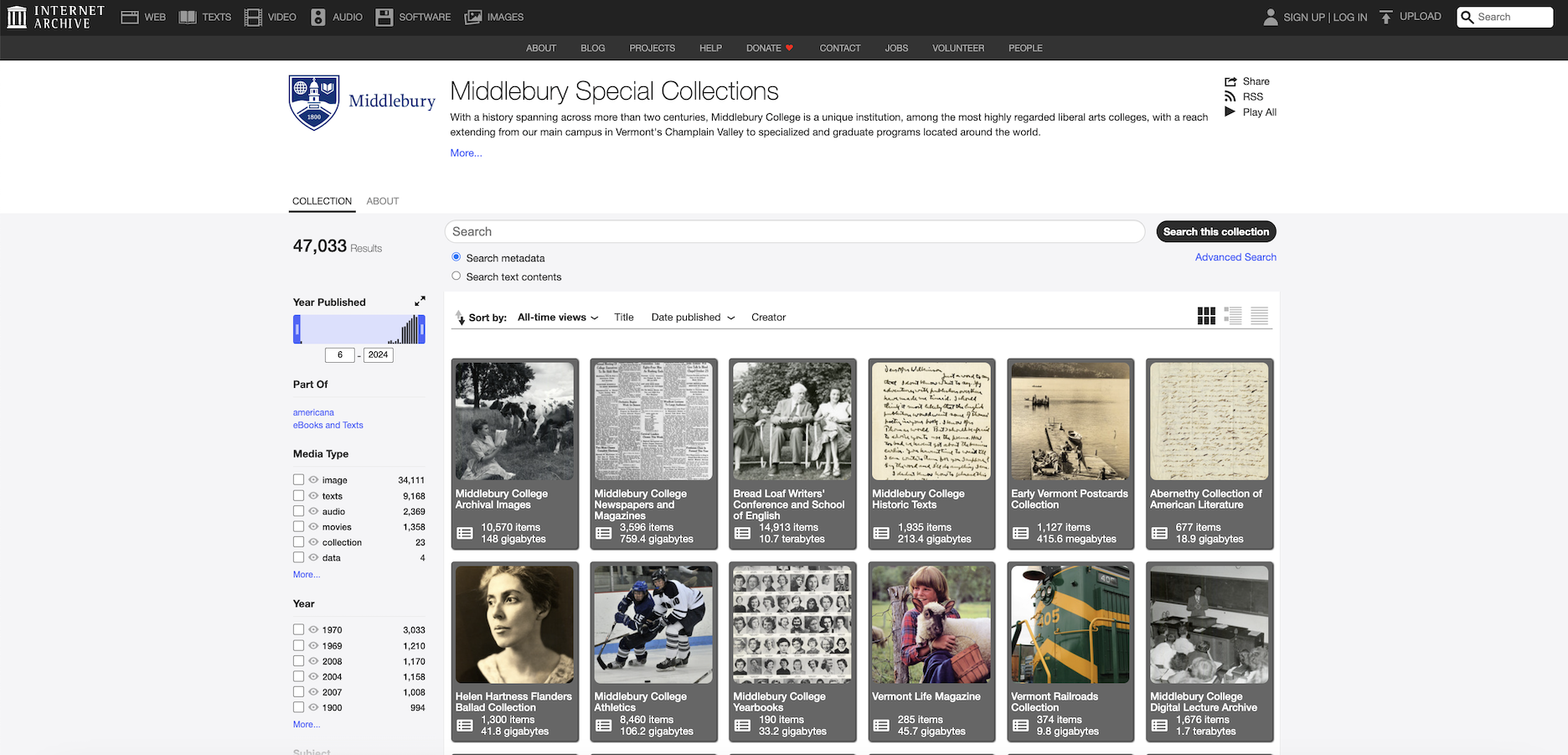Click Search this collection button
Viewport: 1568px width, 755px height.
[1216, 231]
